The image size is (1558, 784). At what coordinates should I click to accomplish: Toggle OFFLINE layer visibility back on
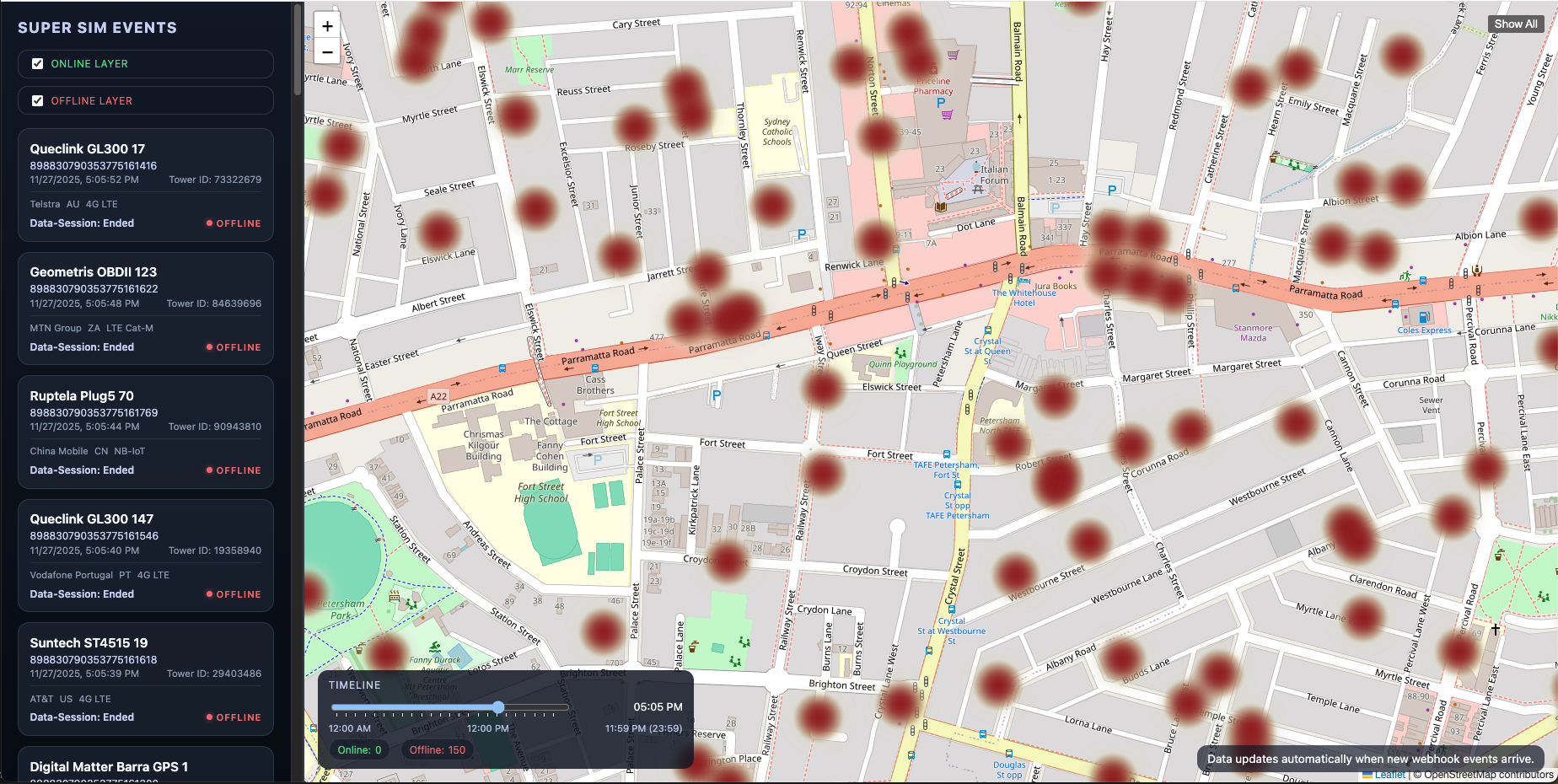[x=37, y=100]
